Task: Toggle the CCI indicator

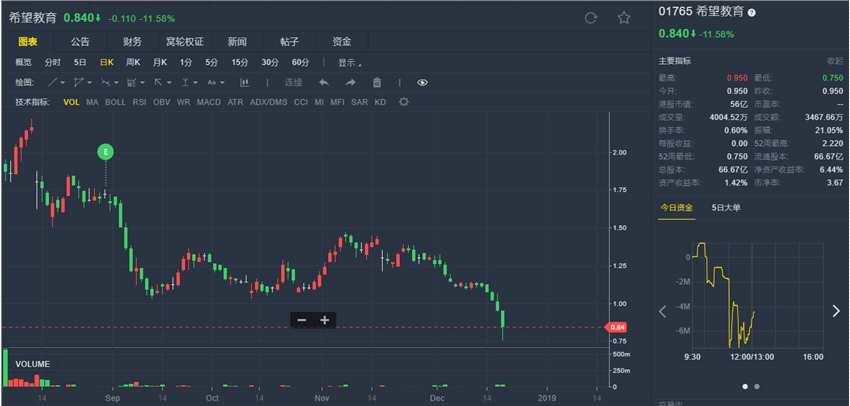Action: [x=301, y=102]
